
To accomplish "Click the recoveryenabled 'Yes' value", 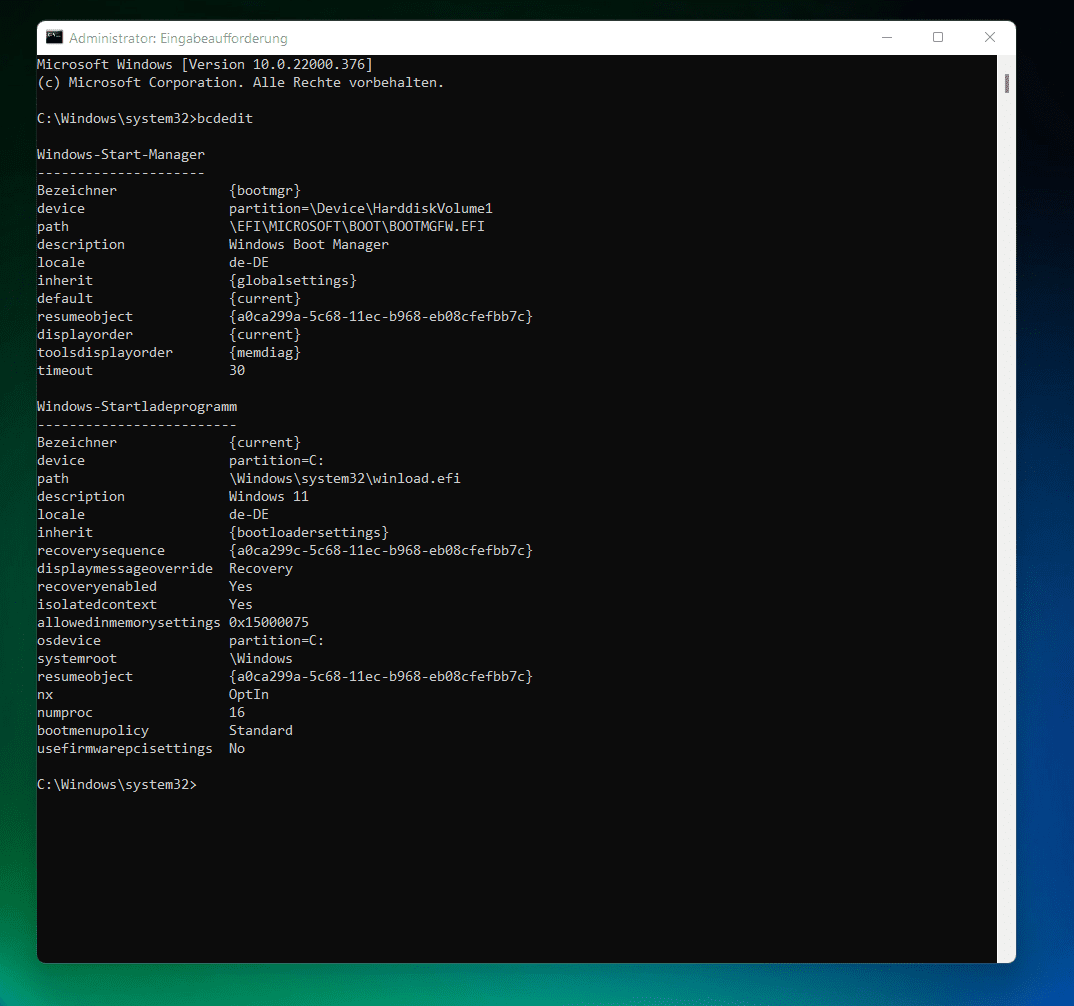I will click(240, 586).
